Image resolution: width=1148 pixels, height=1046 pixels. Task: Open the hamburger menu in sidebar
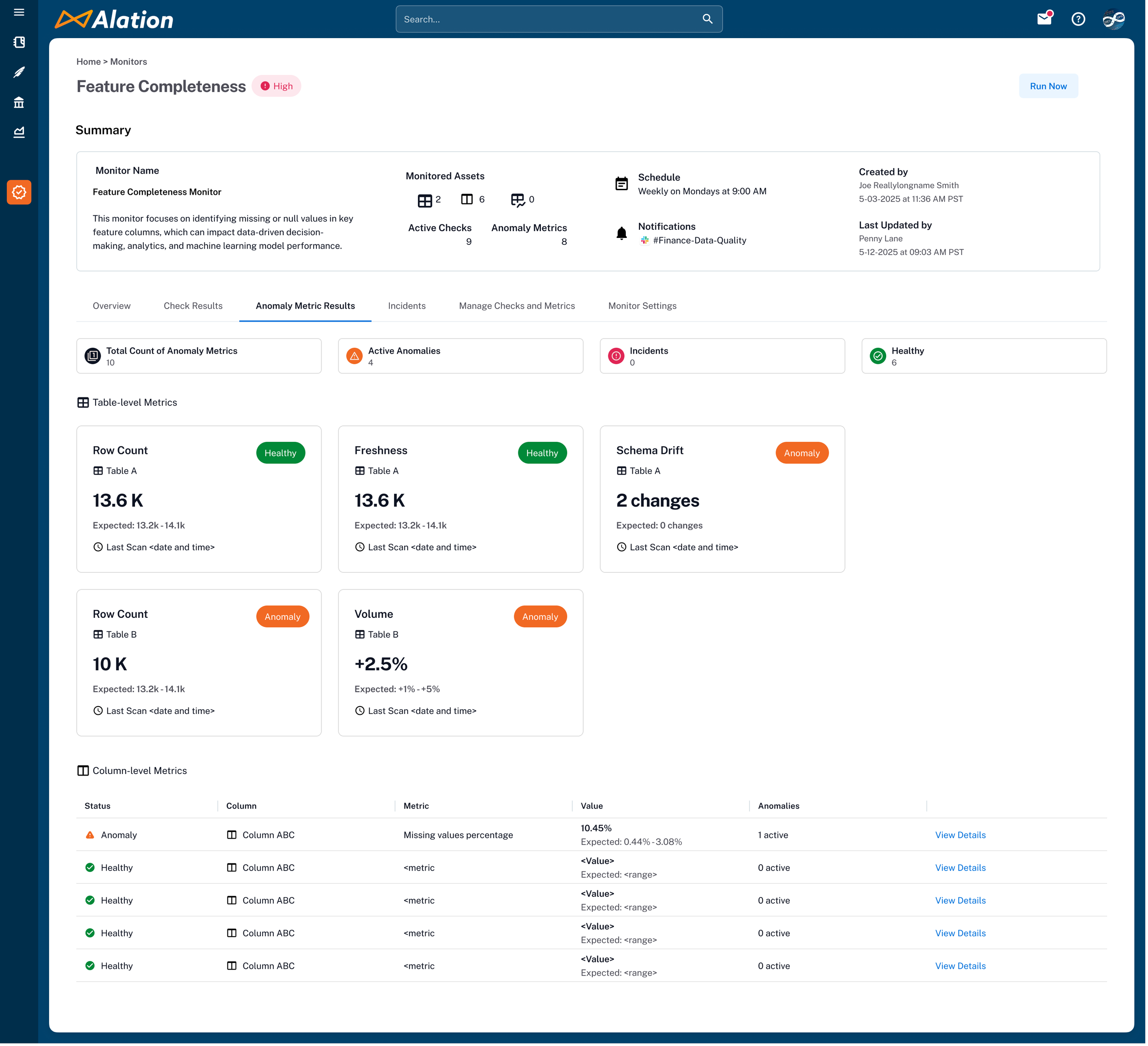(19, 12)
